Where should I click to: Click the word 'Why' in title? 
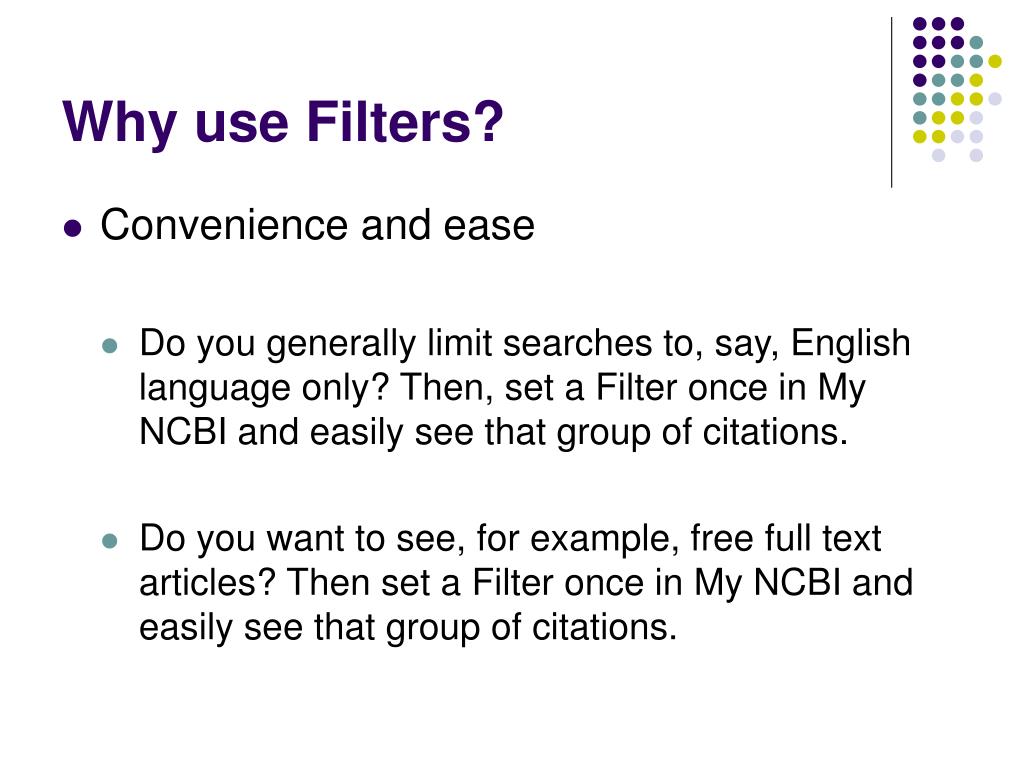point(120,123)
